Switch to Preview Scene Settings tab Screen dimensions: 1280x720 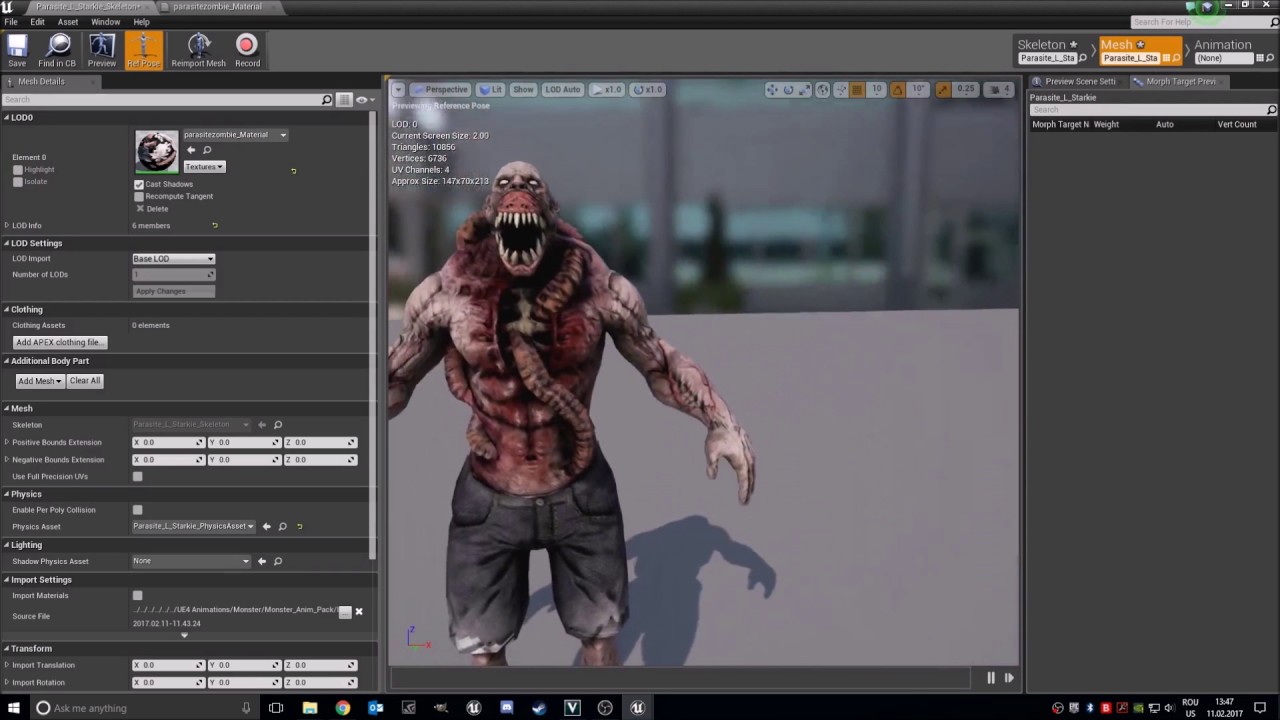click(x=1080, y=82)
